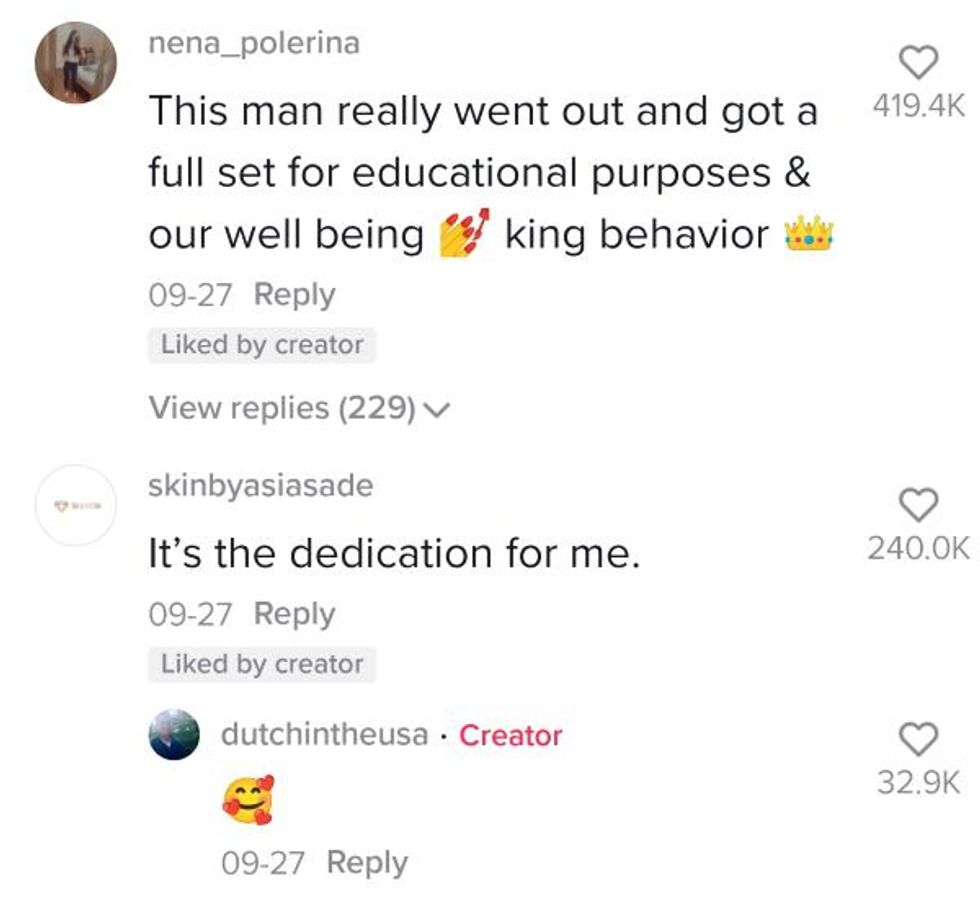Screen dimensions: 980x907
Task: Open dutchintheusa's profile avatar
Action: pyautogui.click(x=175, y=735)
